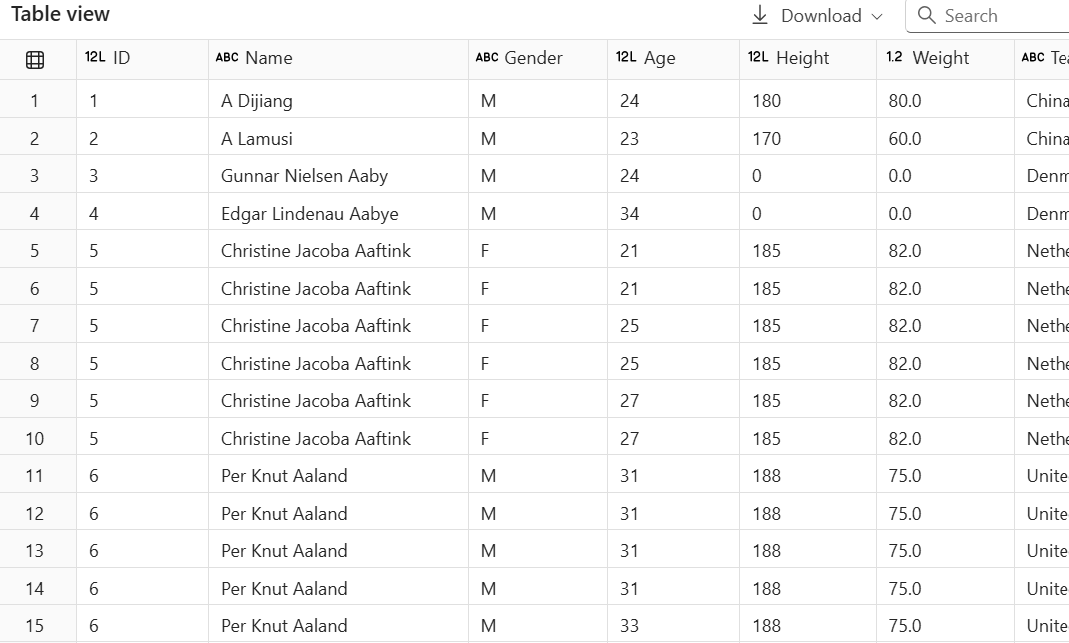Click the table grid icon in header corner
Viewport: 1069px width, 643px height.
[35, 60]
